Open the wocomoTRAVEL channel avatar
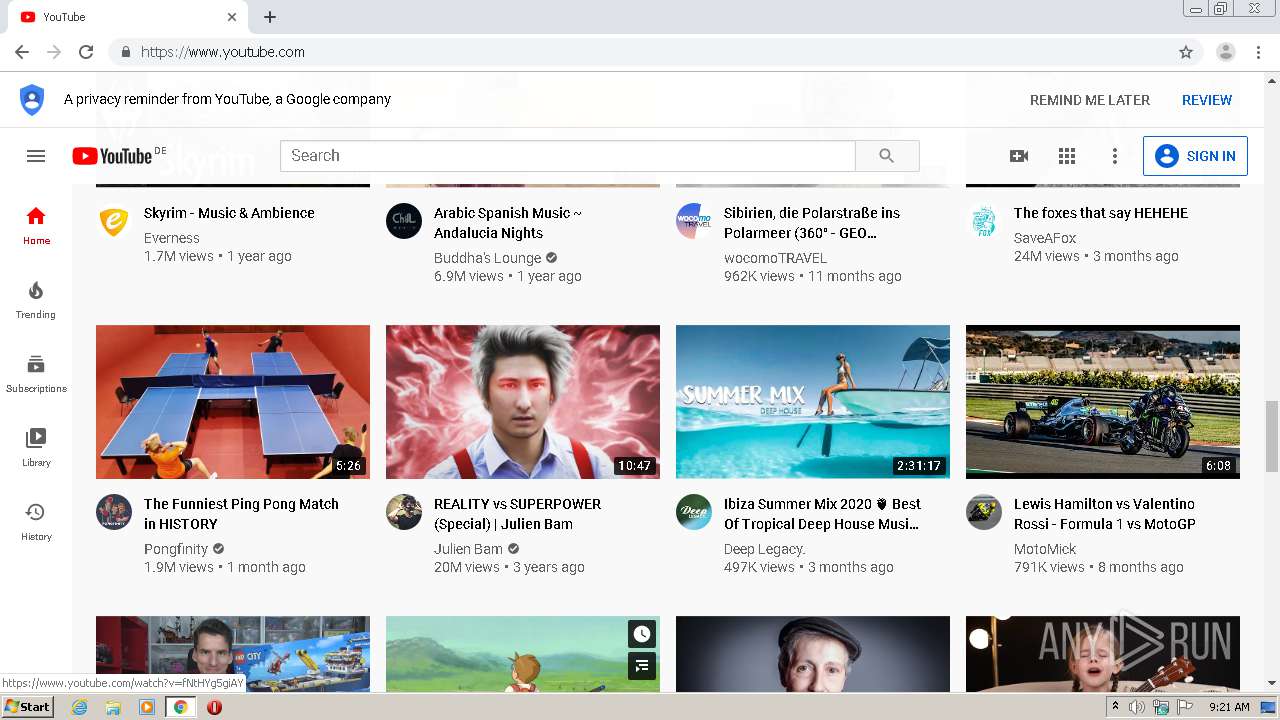Viewport: 1280px width, 720px height. (x=694, y=222)
